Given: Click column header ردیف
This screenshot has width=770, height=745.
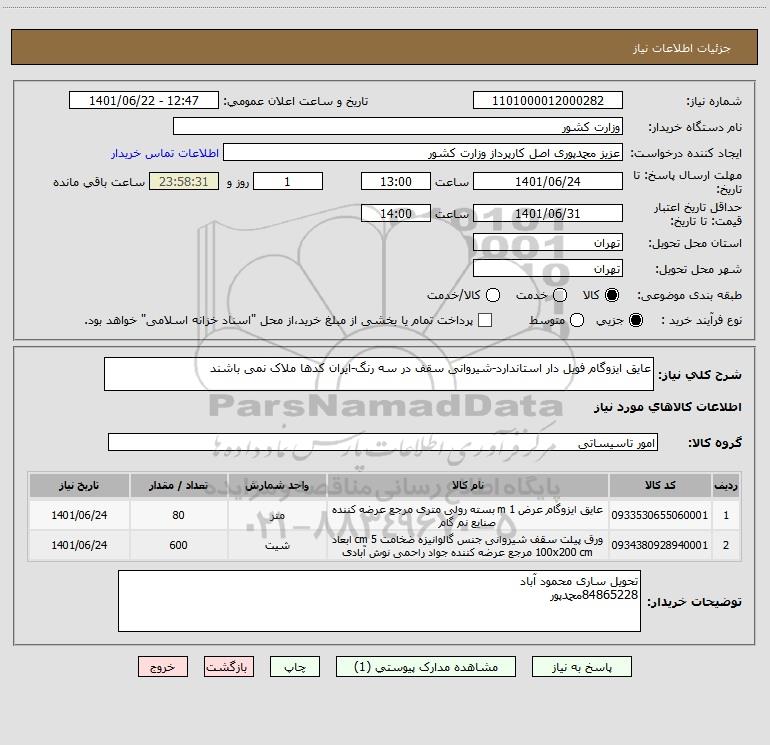Looking at the screenshot, I should pyautogui.click(x=726, y=485).
